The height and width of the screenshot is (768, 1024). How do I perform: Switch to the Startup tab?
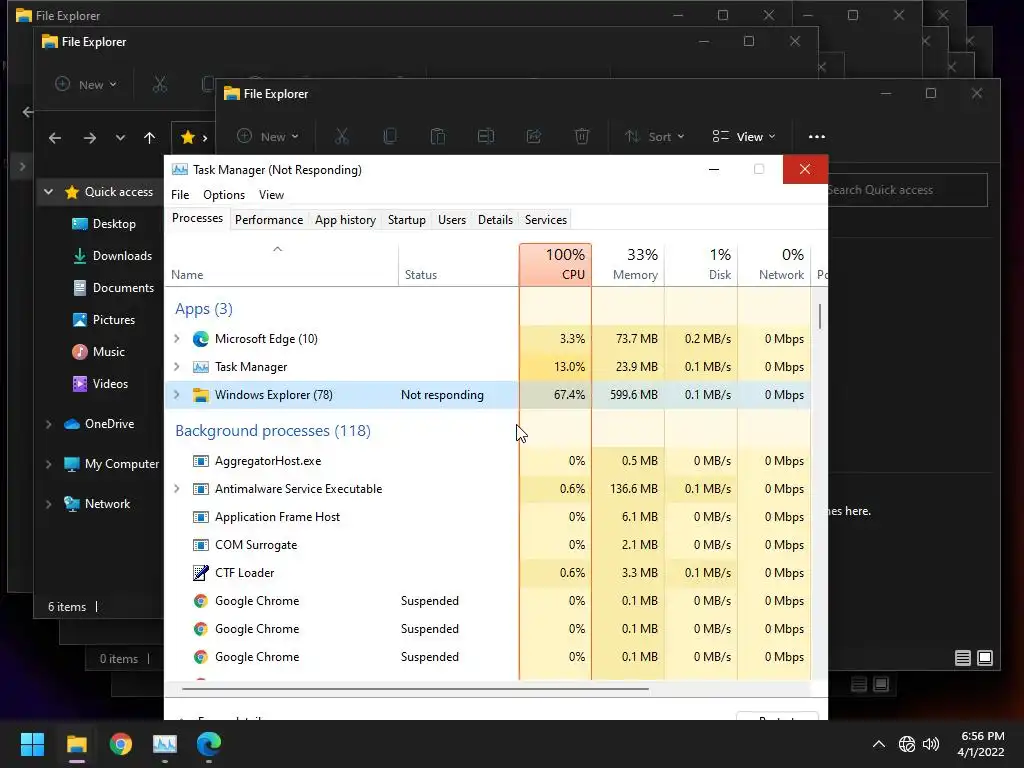[x=407, y=220]
